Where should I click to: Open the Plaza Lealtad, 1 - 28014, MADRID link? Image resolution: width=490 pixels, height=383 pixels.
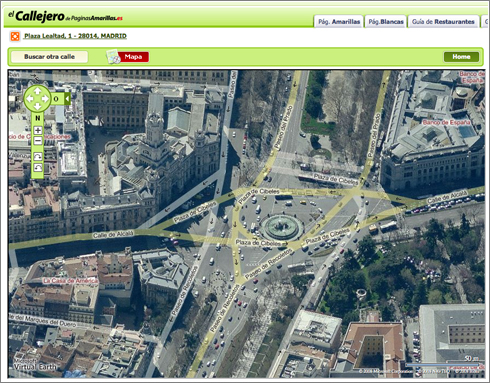(x=75, y=36)
